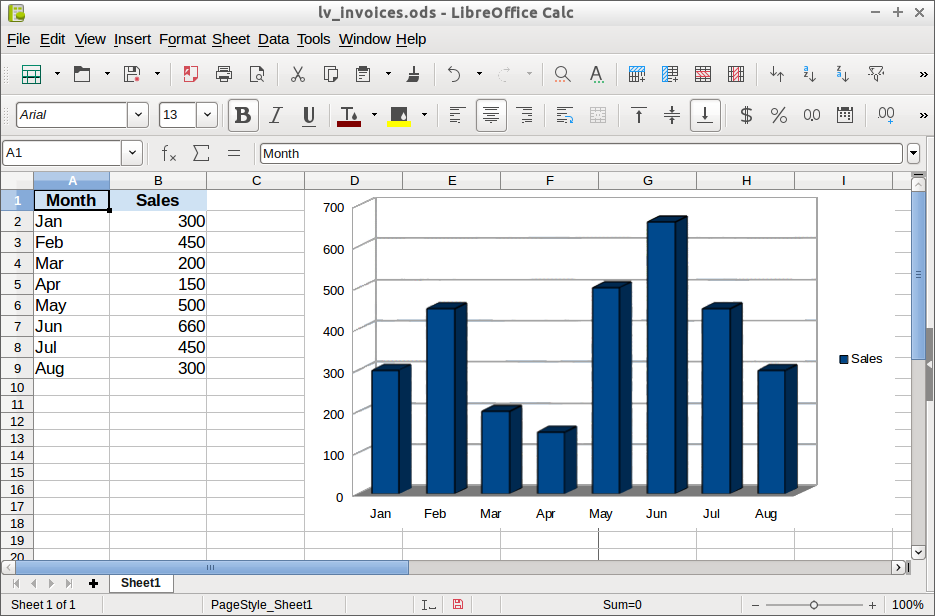Viewport: 935px width, 616px height.
Task: Switch to the Sheet1 tab
Action: coord(140,583)
